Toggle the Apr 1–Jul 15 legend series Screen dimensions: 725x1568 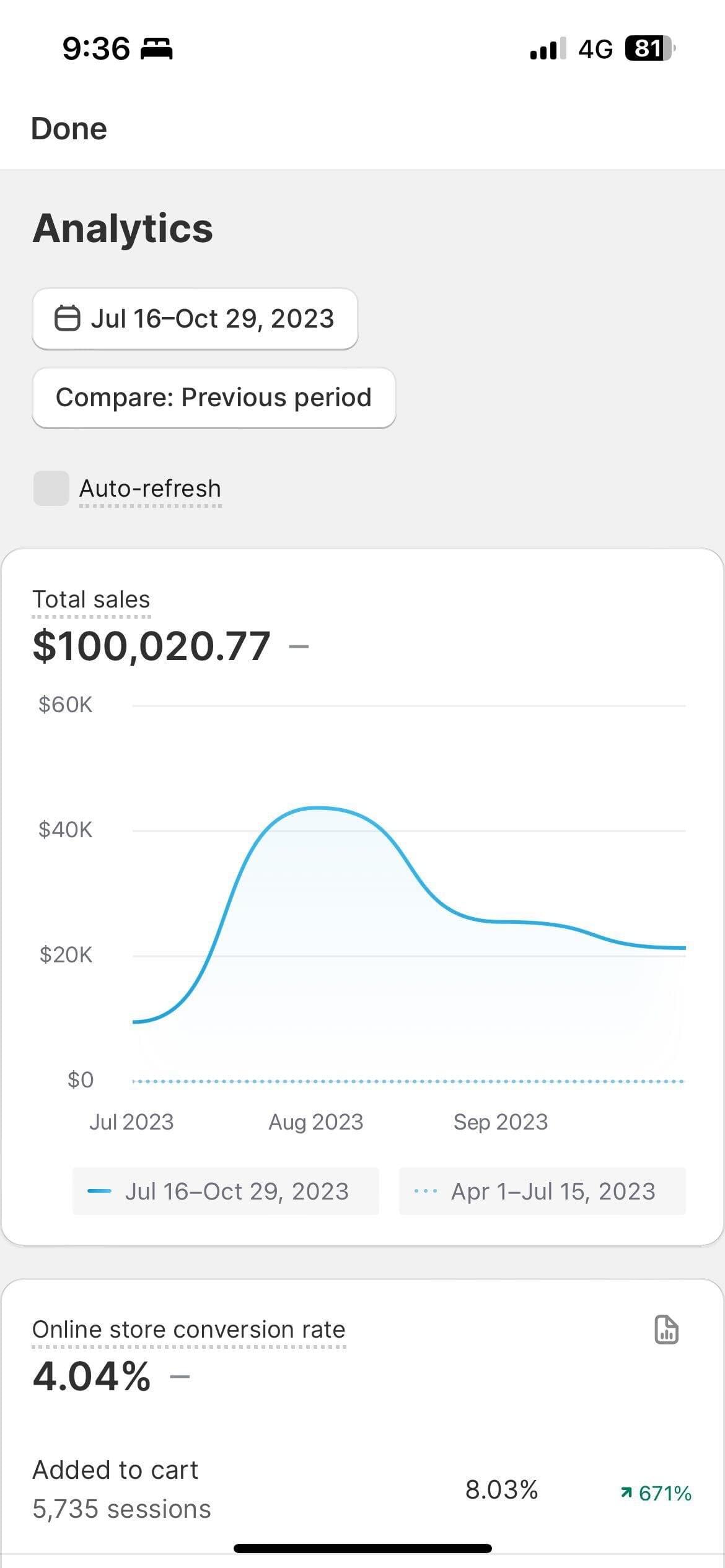coord(543,1191)
